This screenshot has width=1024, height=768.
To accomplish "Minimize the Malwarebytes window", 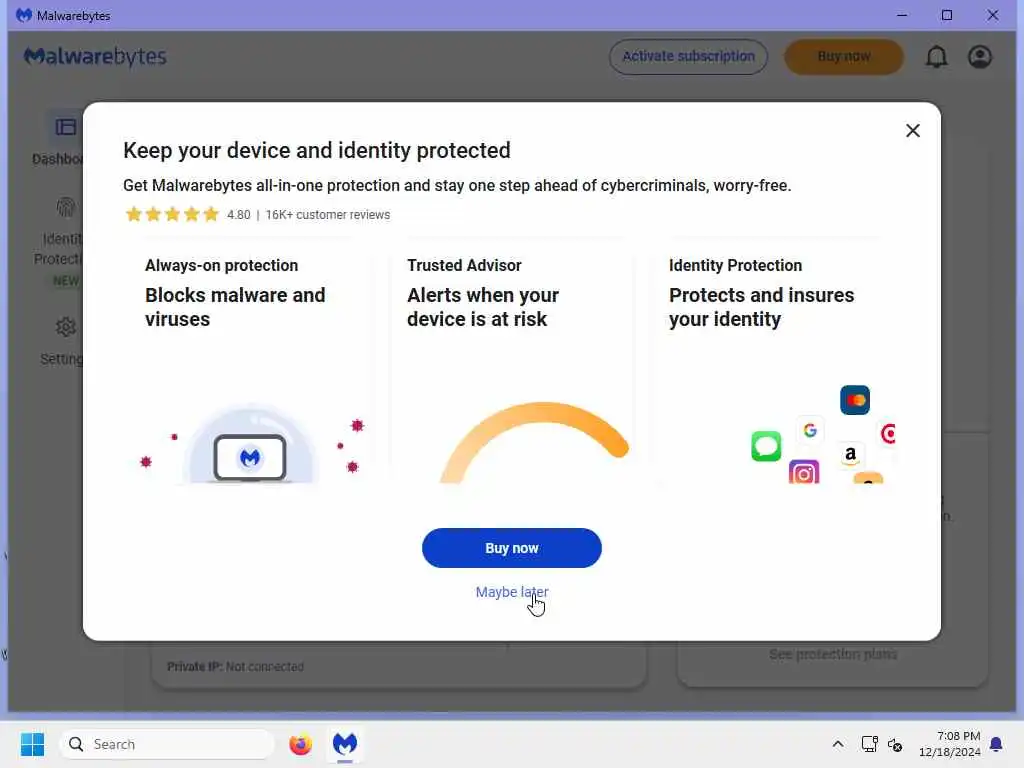I will pos(903,15).
